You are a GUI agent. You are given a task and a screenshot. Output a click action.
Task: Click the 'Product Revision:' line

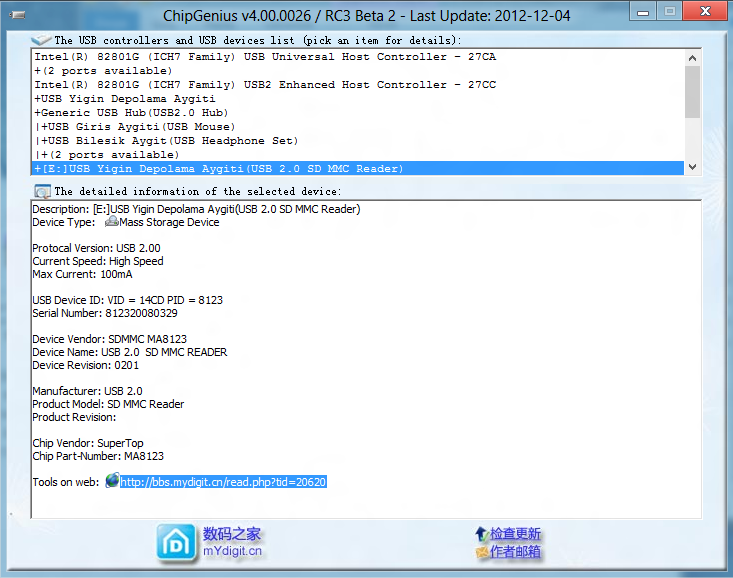coord(74,417)
